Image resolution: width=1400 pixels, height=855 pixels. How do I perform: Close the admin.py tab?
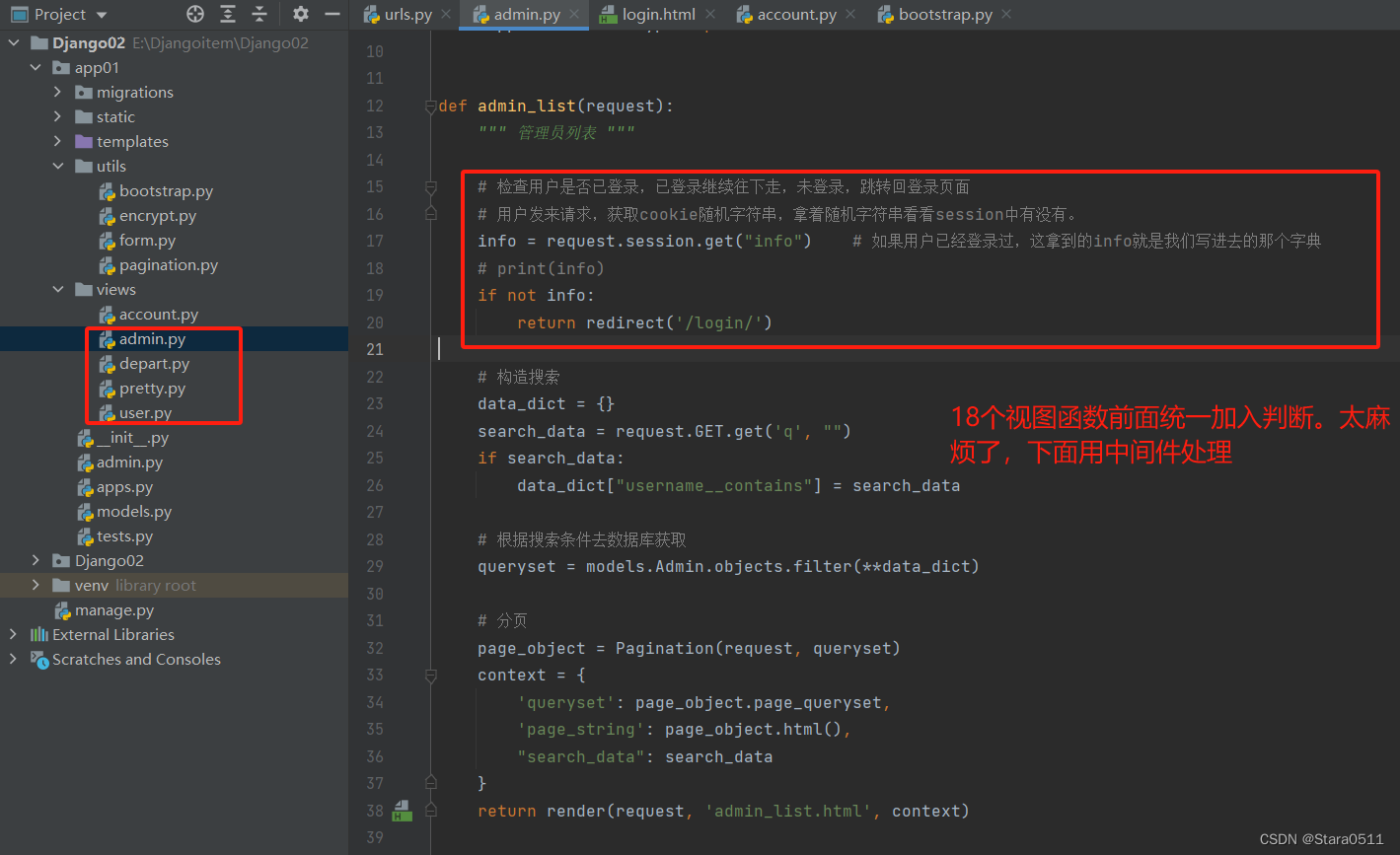pos(574,15)
